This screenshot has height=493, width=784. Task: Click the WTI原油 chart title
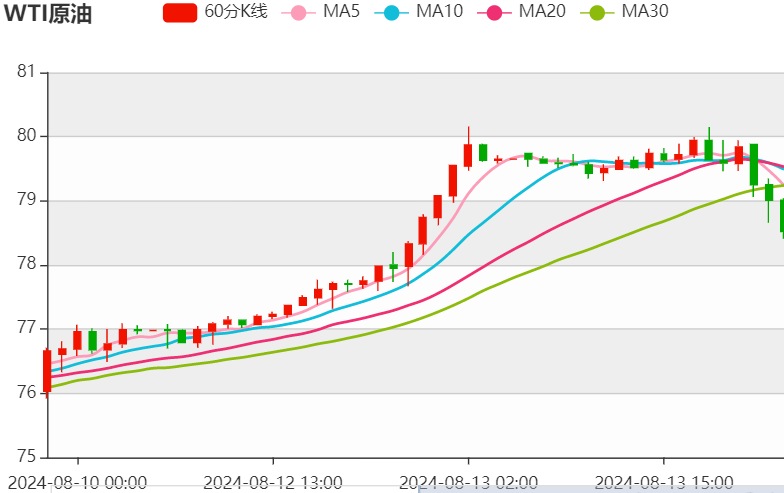pos(48,14)
